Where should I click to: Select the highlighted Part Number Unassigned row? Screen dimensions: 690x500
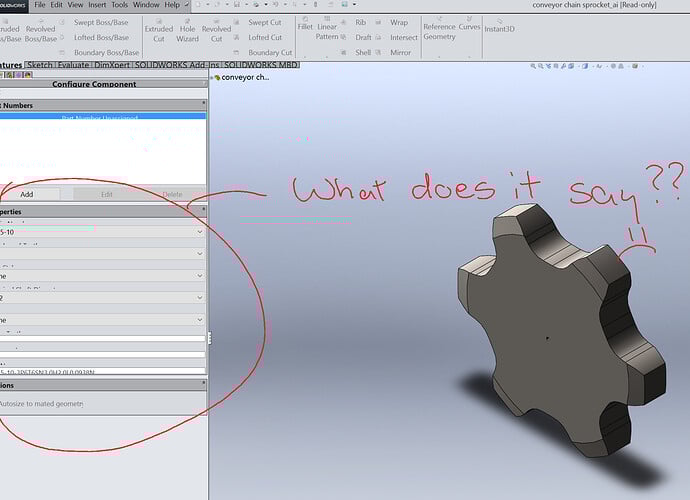[103, 117]
